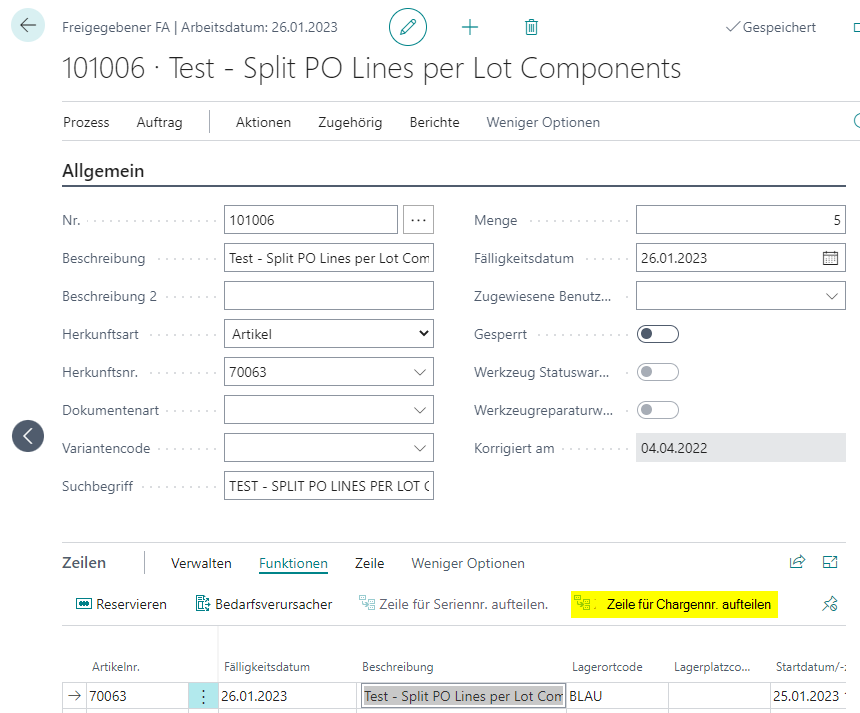This screenshot has width=860, height=713.
Task: Click into the Nr. input field
Action: [310, 220]
